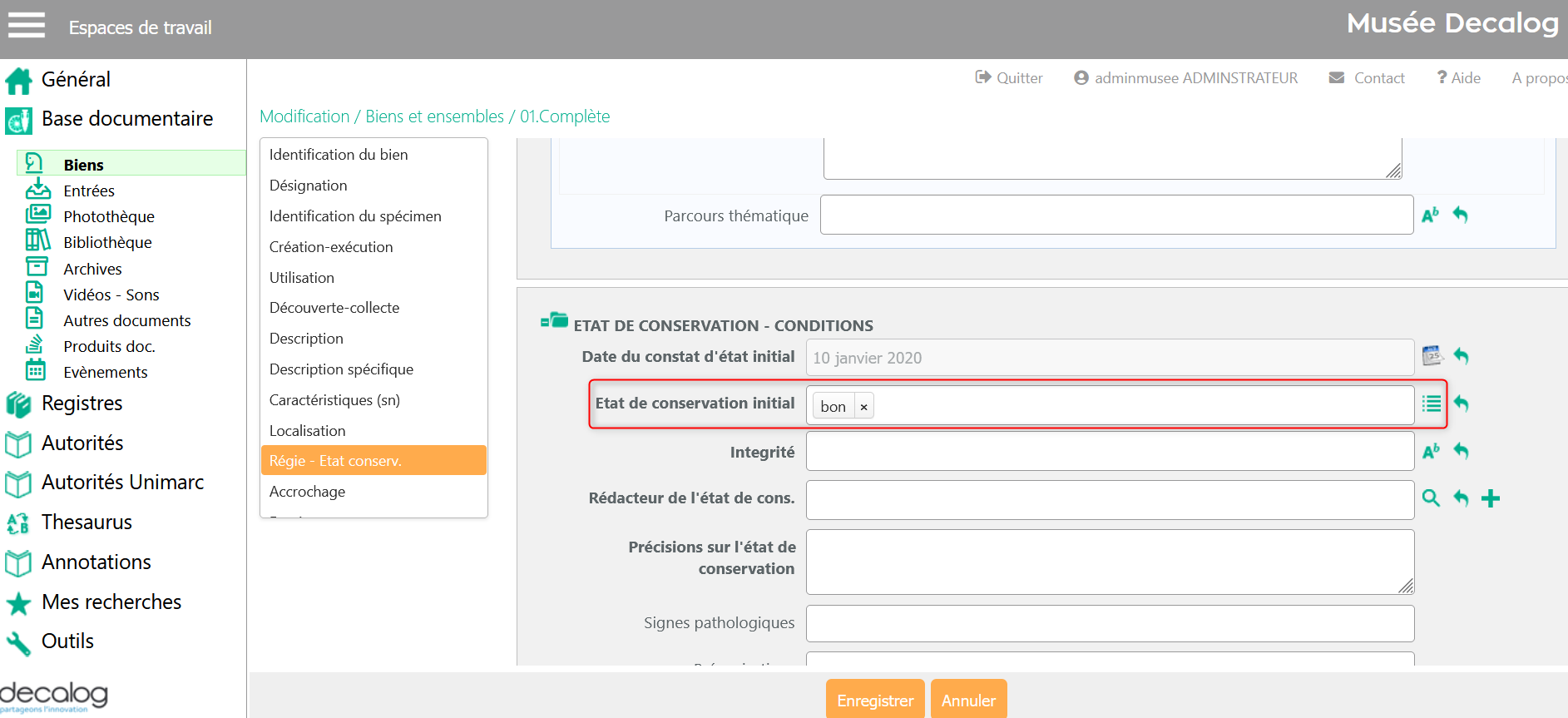The width and height of the screenshot is (1568, 718).
Task: Add new Rédacteur with the plus icon
Action: pos(1491,498)
